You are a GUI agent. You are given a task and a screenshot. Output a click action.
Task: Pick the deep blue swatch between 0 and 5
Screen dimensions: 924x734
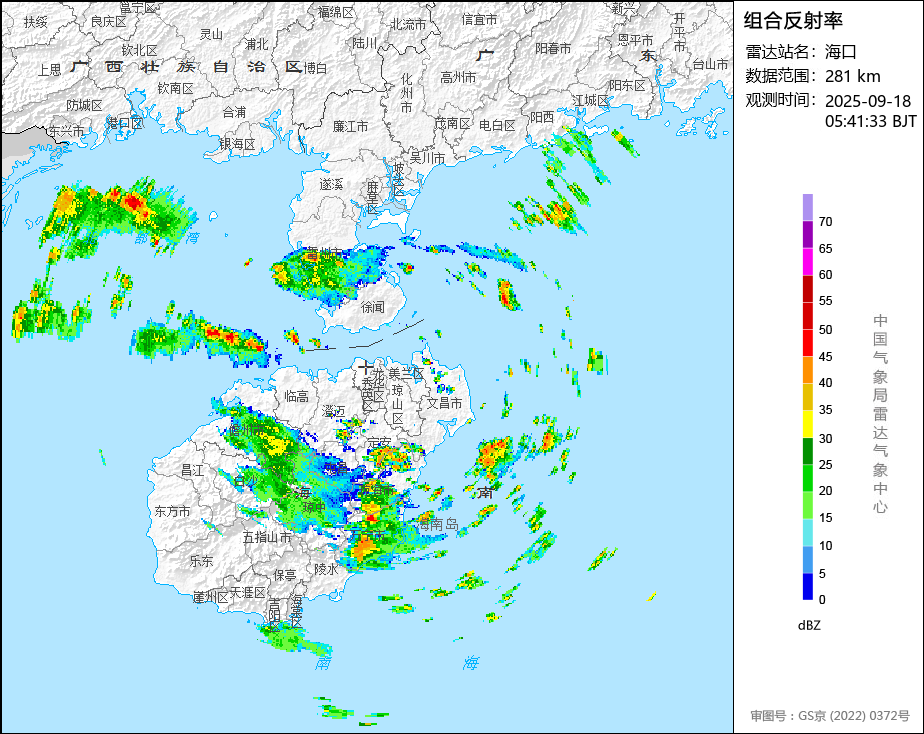point(808,587)
